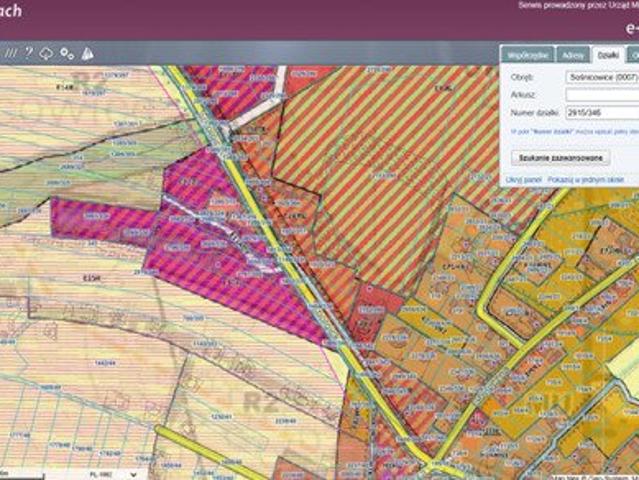Click the three-slash measure icon in toolbar

tap(10, 53)
